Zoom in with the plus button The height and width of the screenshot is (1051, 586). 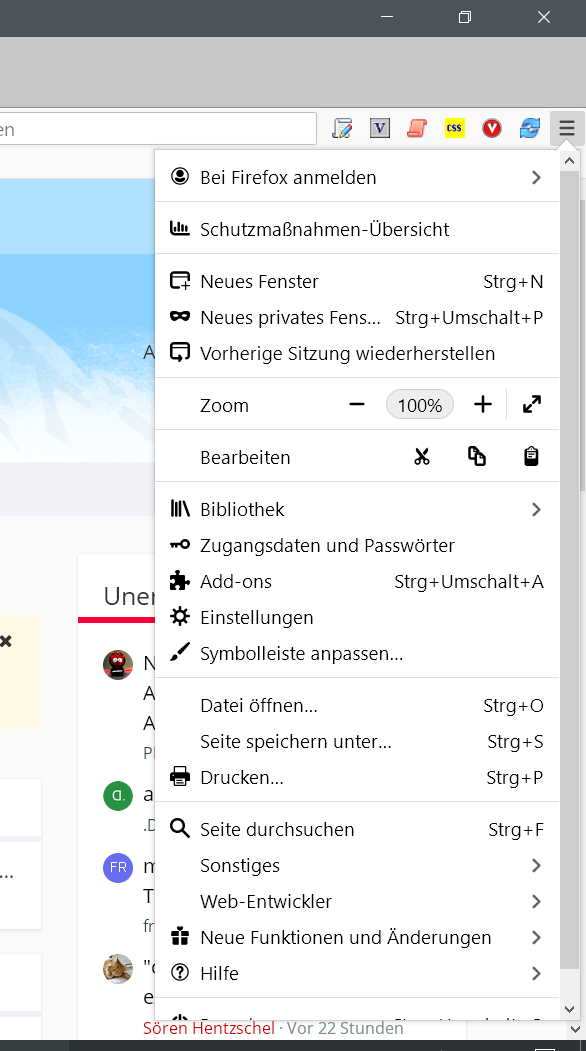pyautogui.click(x=483, y=404)
